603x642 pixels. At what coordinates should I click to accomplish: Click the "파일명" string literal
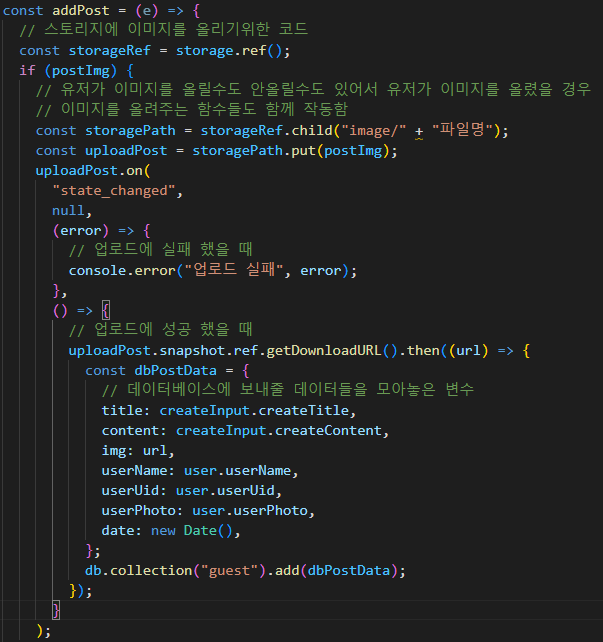(x=462, y=131)
